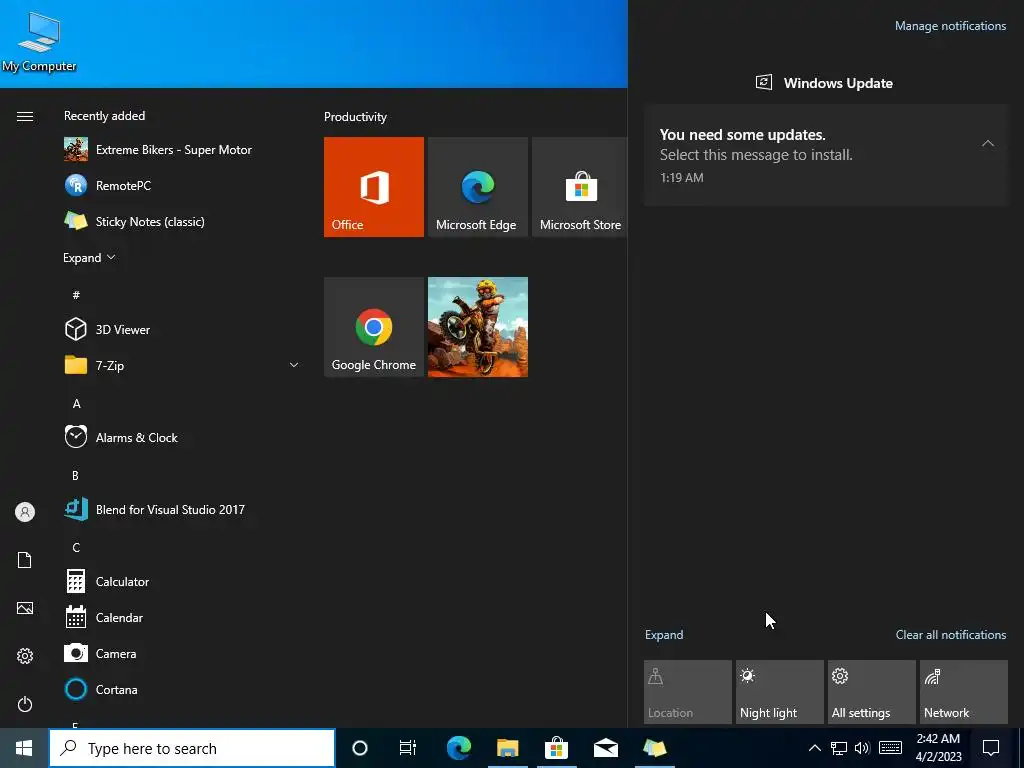Open Sticky Notes from taskbar
The image size is (1024, 768).
654,748
